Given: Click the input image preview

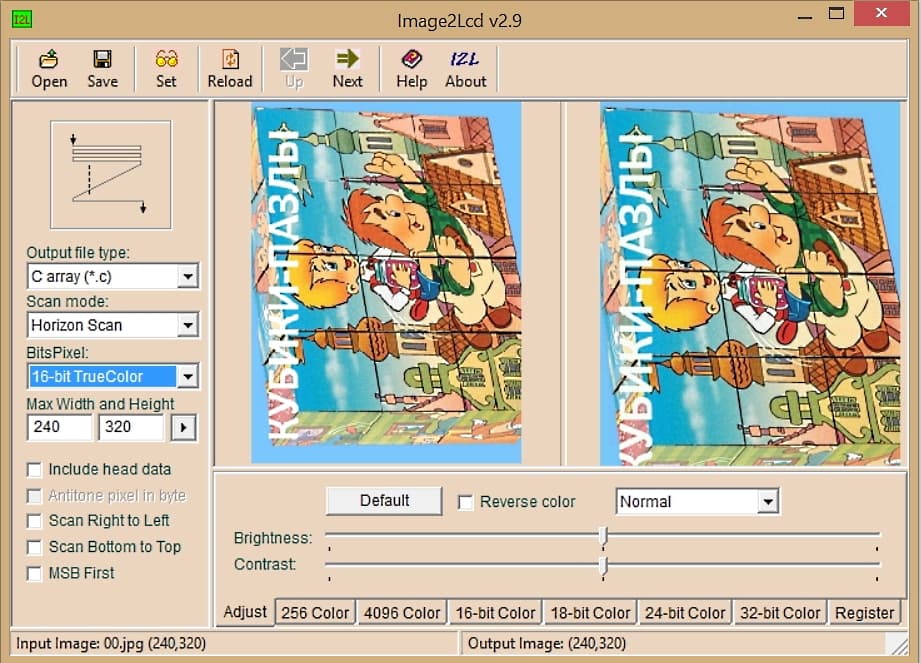Looking at the screenshot, I should coord(386,282).
